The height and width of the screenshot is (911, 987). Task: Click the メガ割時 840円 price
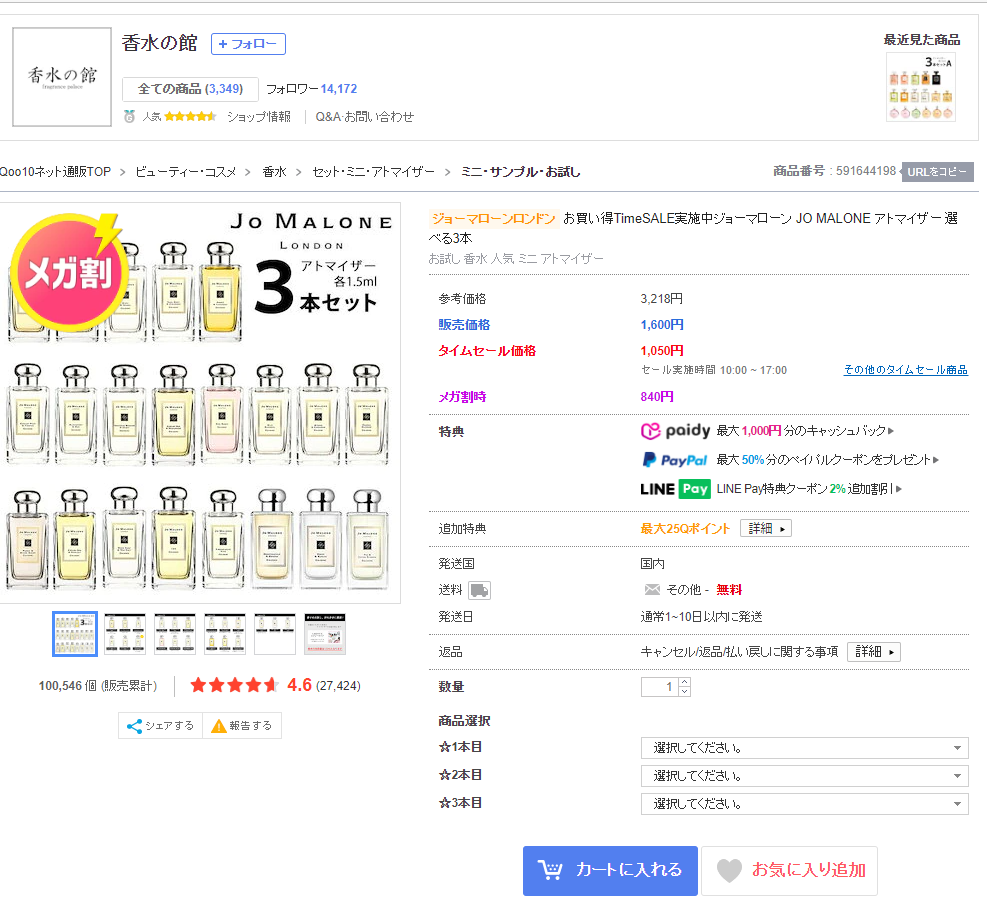pyautogui.click(x=657, y=397)
